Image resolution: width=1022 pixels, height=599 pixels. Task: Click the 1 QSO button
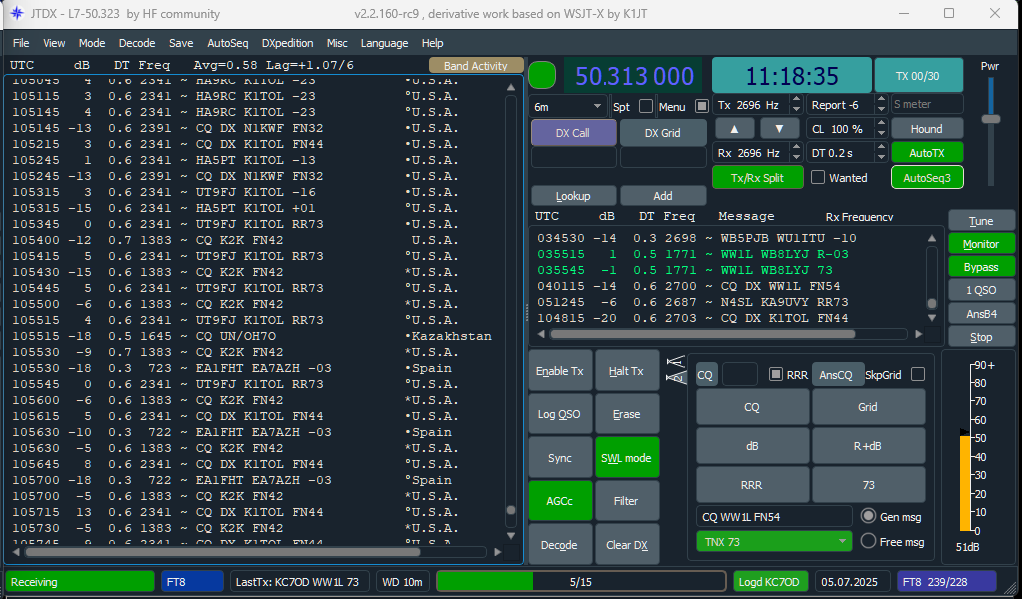coord(981,290)
